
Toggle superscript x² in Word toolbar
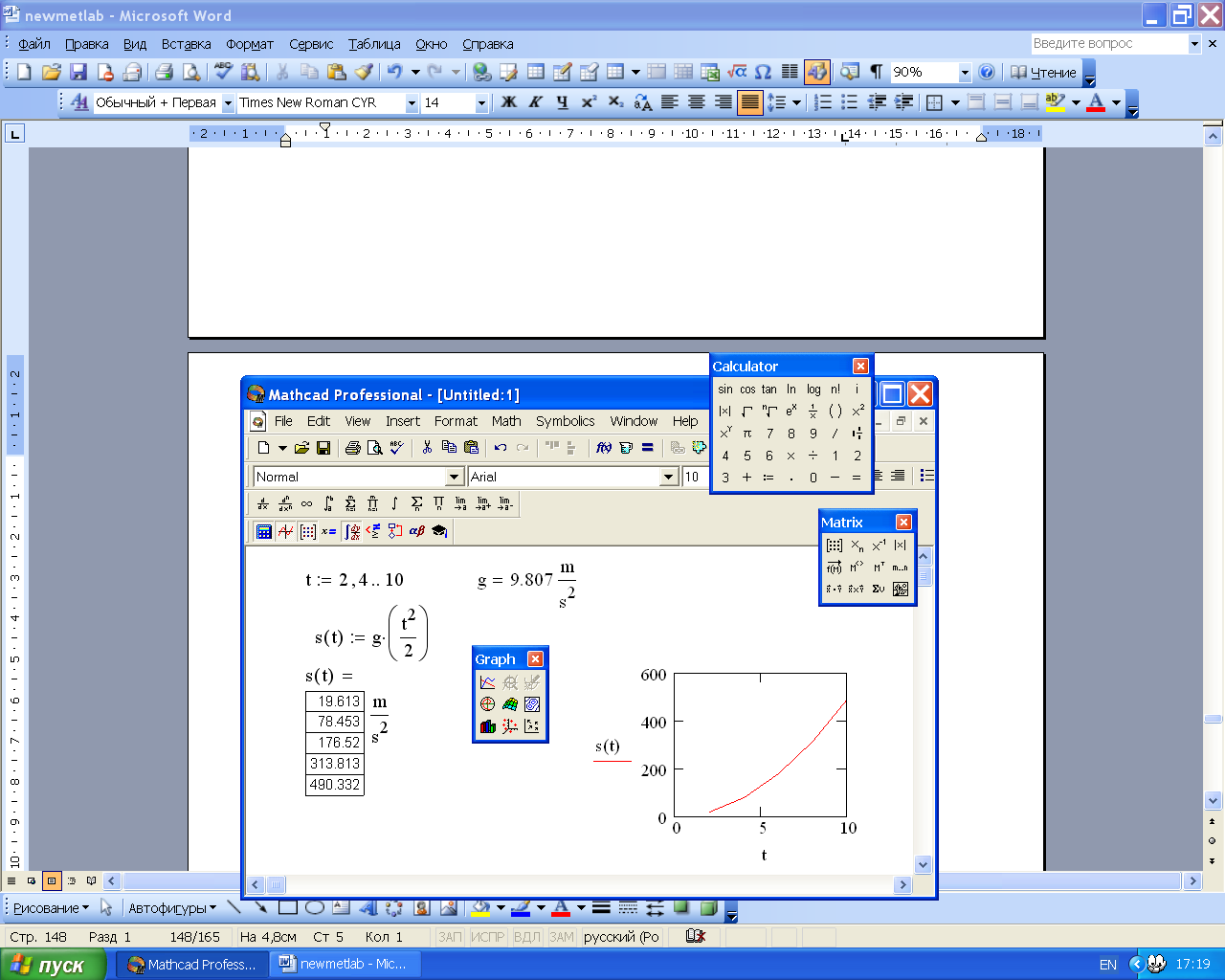[589, 102]
